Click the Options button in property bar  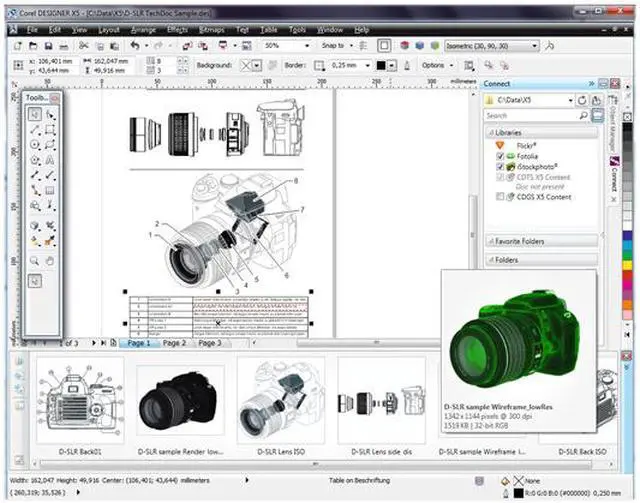tap(433, 65)
